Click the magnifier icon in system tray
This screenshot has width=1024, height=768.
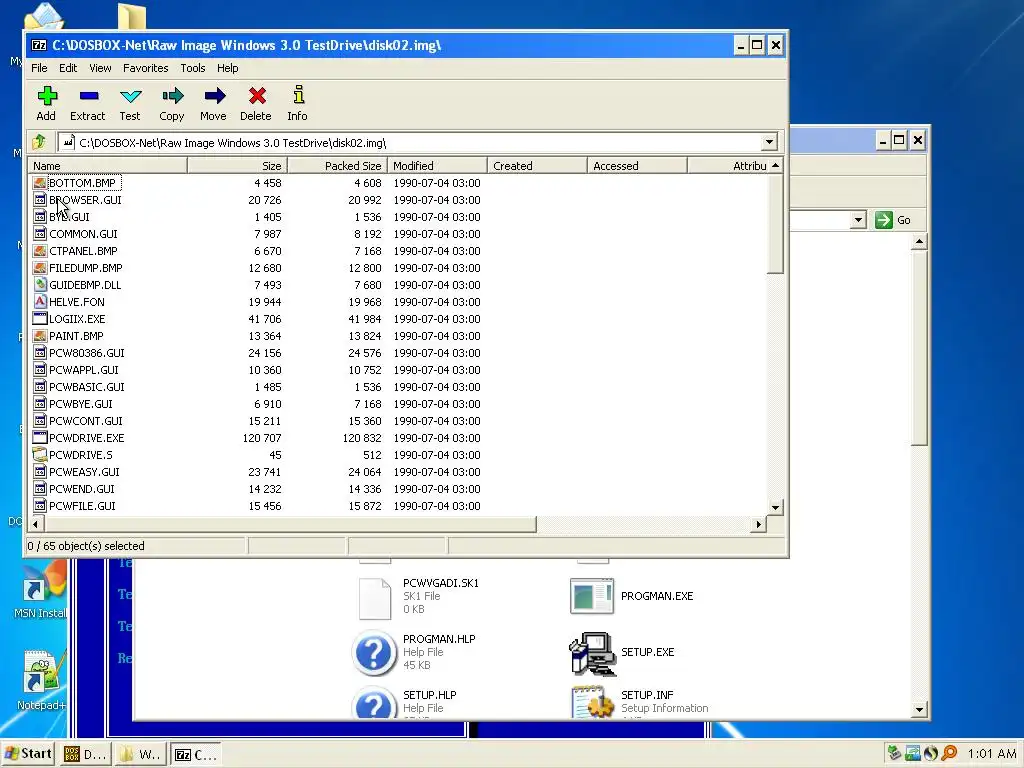click(x=949, y=753)
